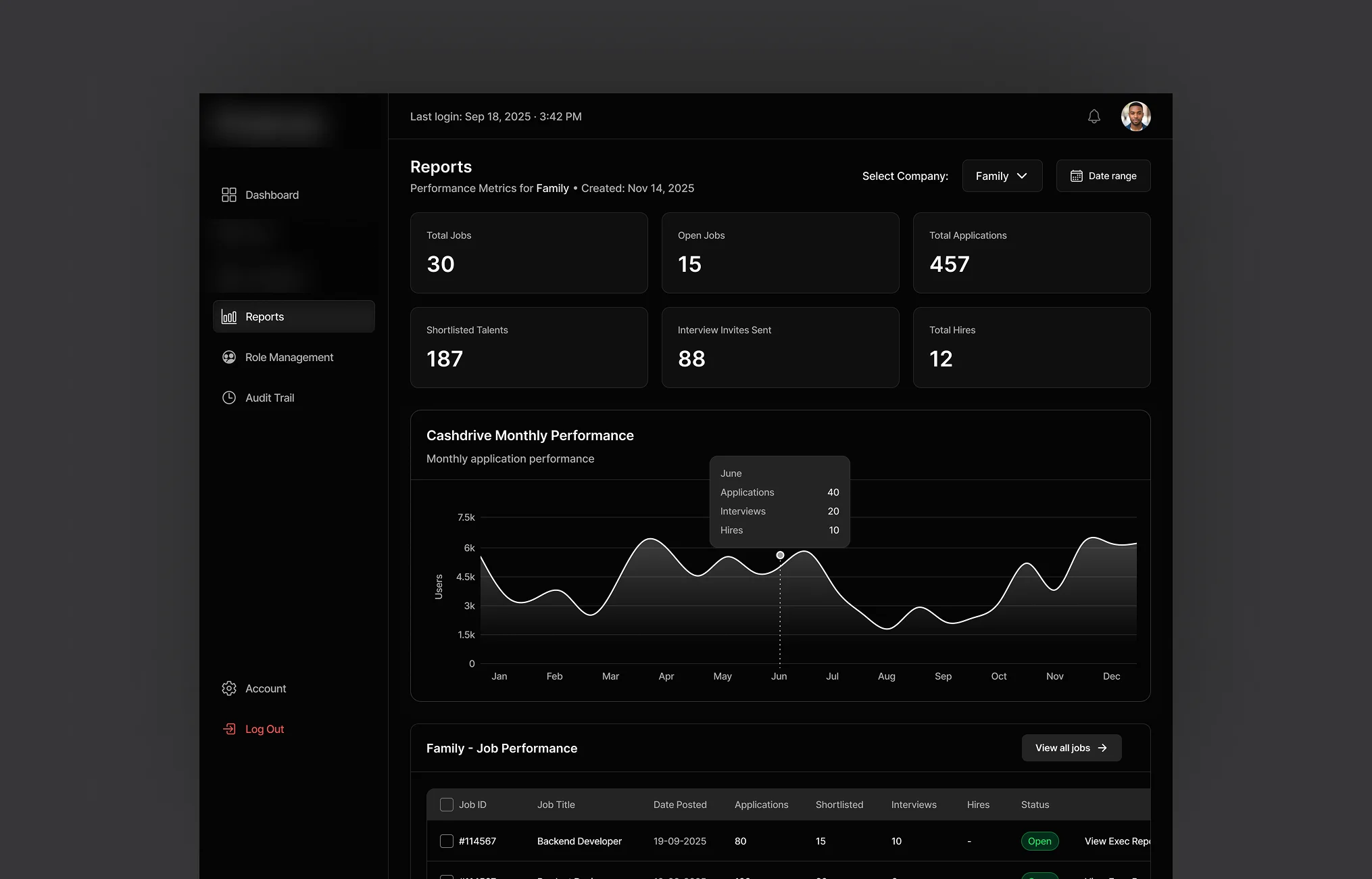Click View all jobs button
Screen dimensions: 1372x879
point(1072,748)
